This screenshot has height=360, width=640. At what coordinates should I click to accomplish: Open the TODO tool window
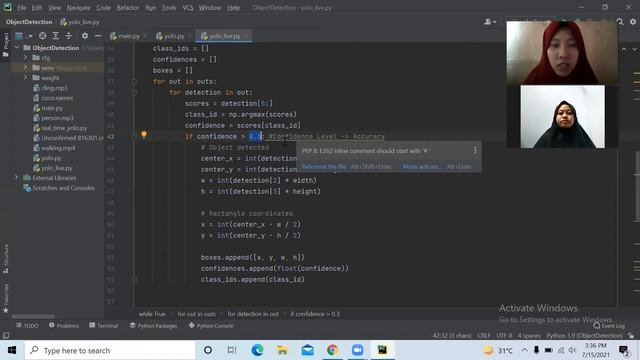[27, 326]
